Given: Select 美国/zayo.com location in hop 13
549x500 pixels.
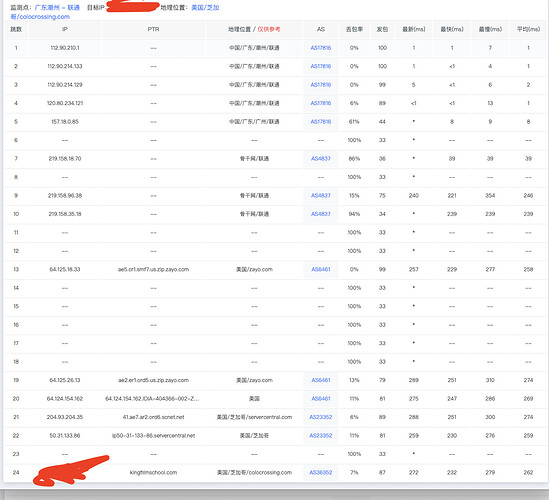Looking at the screenshot, I should pyautogui.click(x=254, y=269).
